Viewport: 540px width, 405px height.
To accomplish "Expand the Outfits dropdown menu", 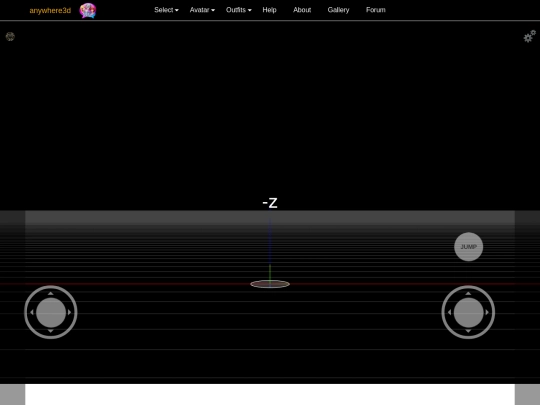I will click(239, 10).
